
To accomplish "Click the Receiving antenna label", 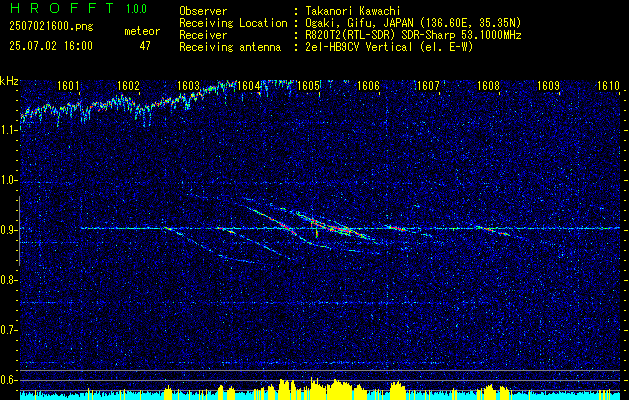I will tap(230, 47).
